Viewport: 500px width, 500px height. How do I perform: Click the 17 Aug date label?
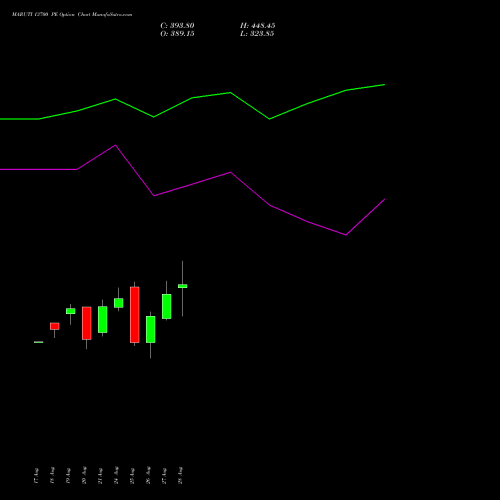pyautogui.click(x=36, y=476)
